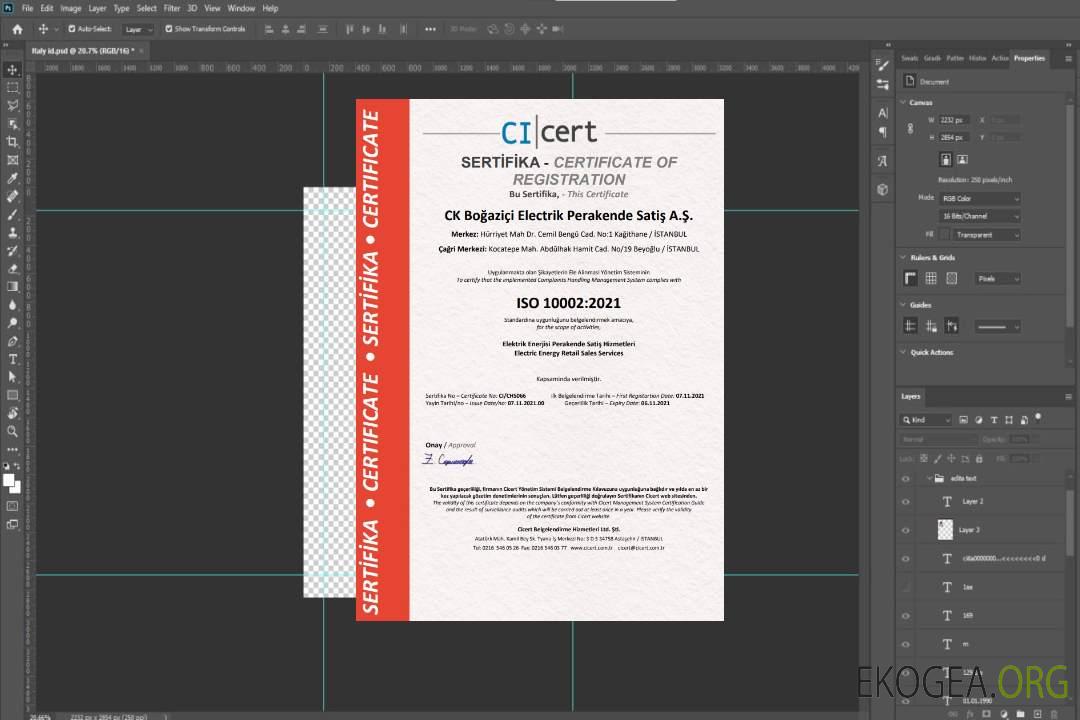The width and height of the screenshot is (1080, 720).
Task: Open the three-dot more options in options bar
Action: coord(430,29)
